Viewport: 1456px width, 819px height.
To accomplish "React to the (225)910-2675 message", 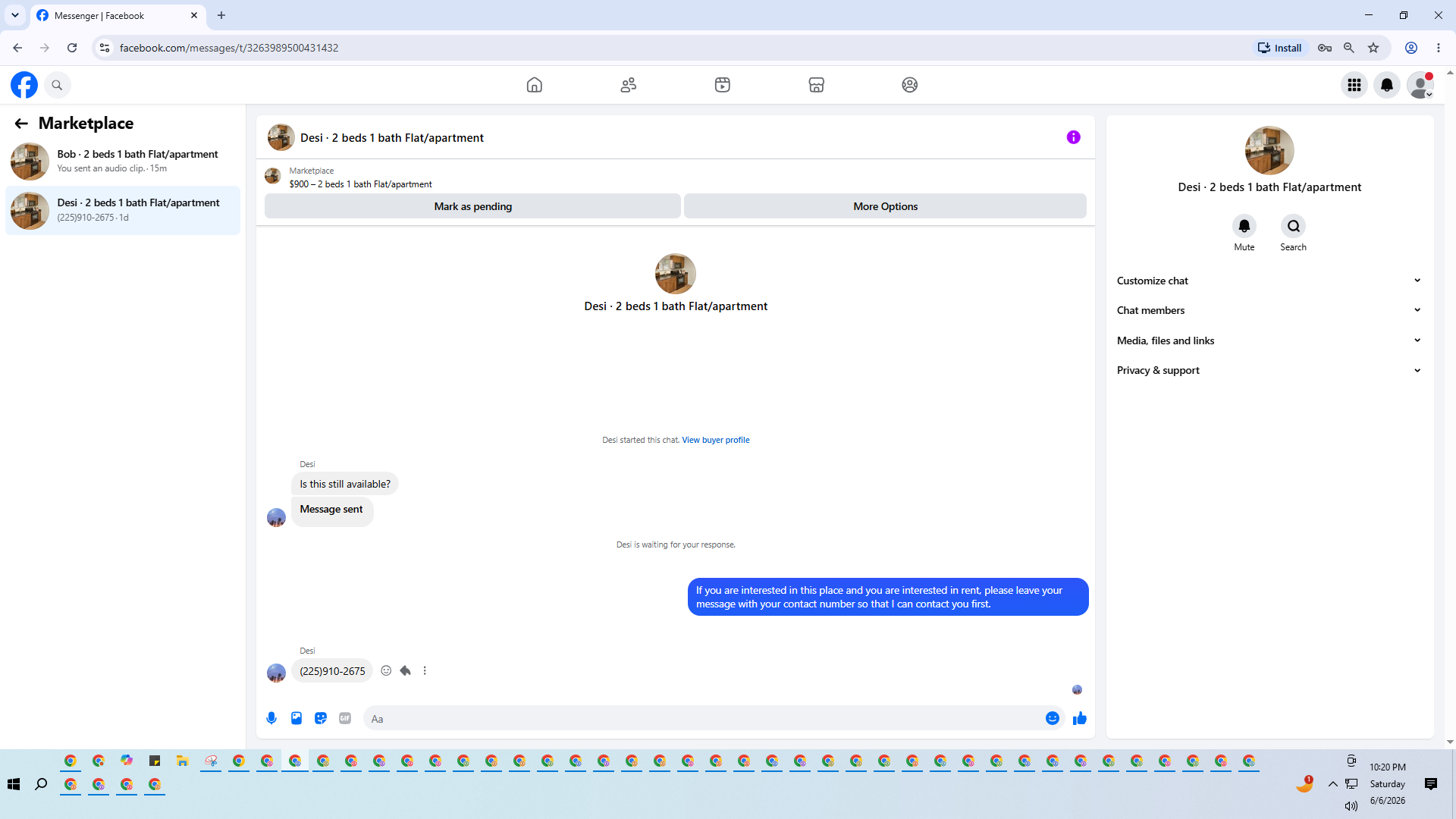I will 386,670.
